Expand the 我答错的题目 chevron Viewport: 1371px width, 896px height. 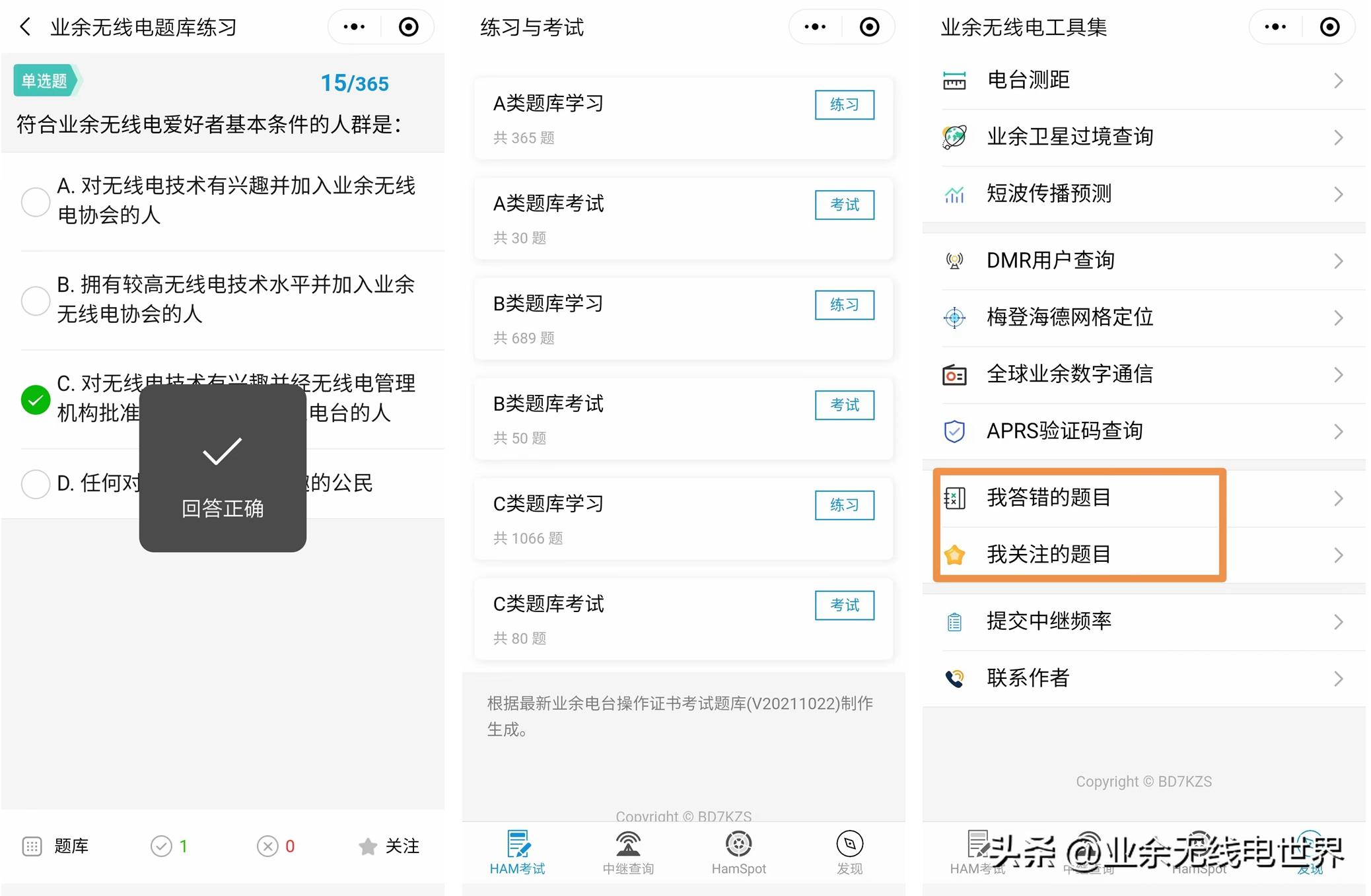1339,498
